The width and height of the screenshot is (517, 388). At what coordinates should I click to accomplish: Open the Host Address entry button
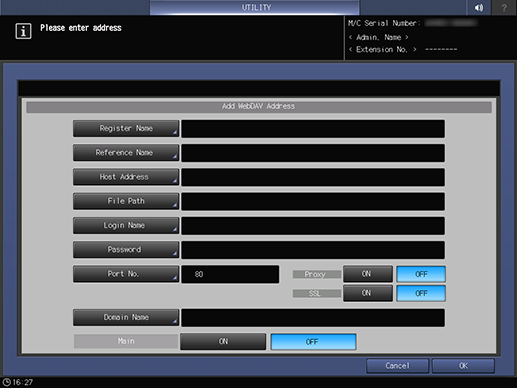126,177
